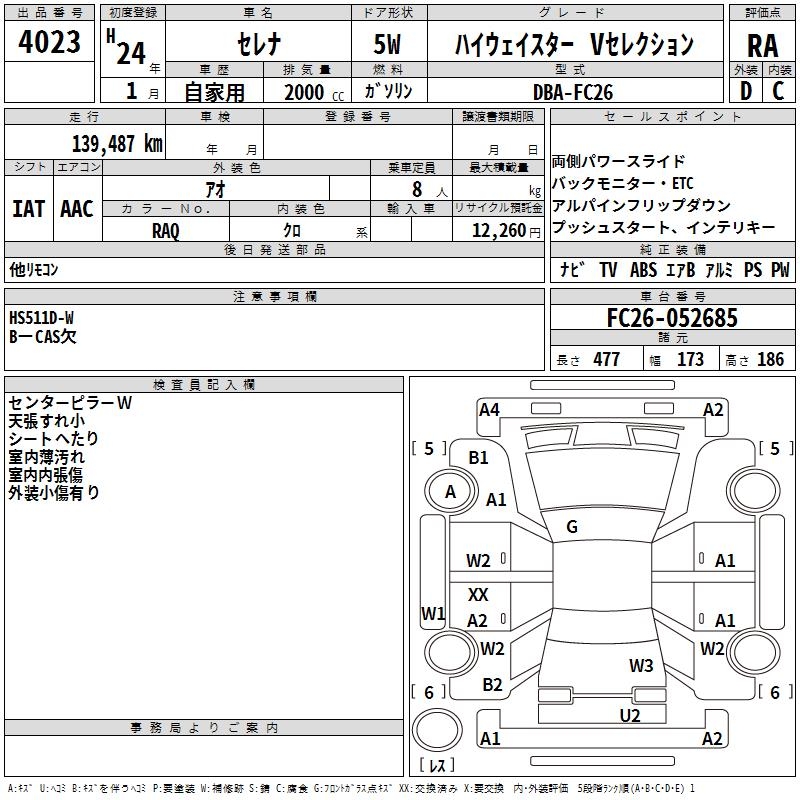Screen dimensions: 800x800
Task: Click the car name セレナ
Action: click(x=259, y=44)
